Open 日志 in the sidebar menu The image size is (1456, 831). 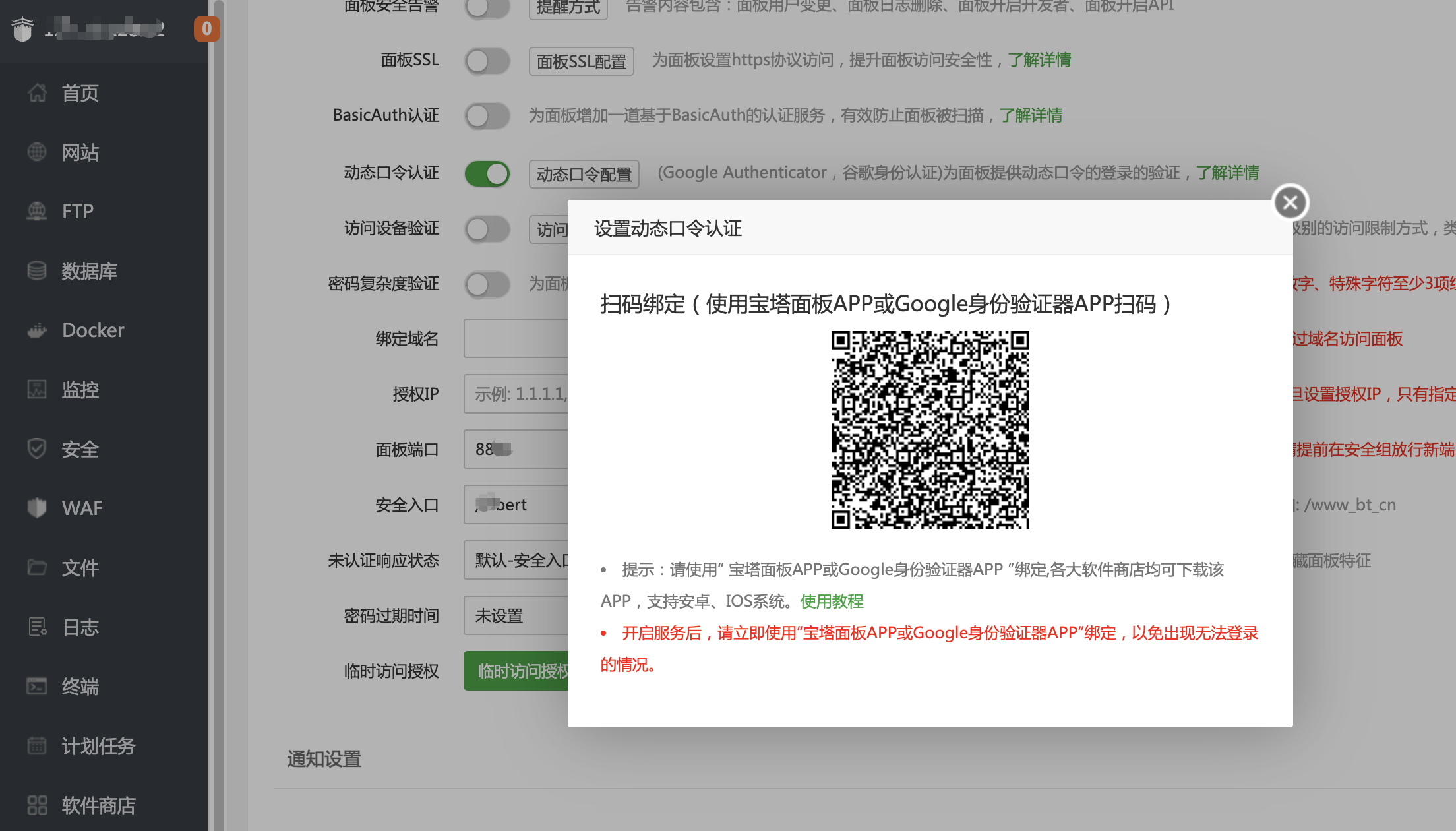[80, 627]
